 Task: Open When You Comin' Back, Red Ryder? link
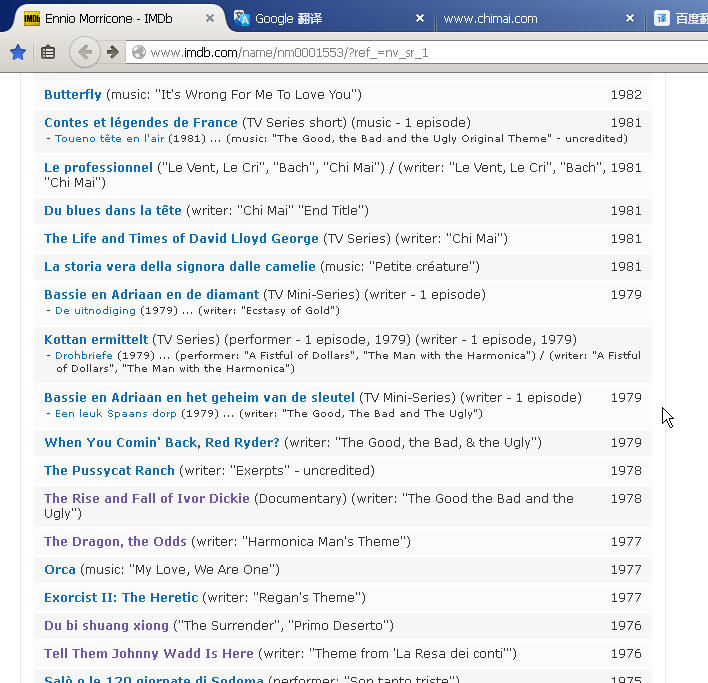coord(162,443)
